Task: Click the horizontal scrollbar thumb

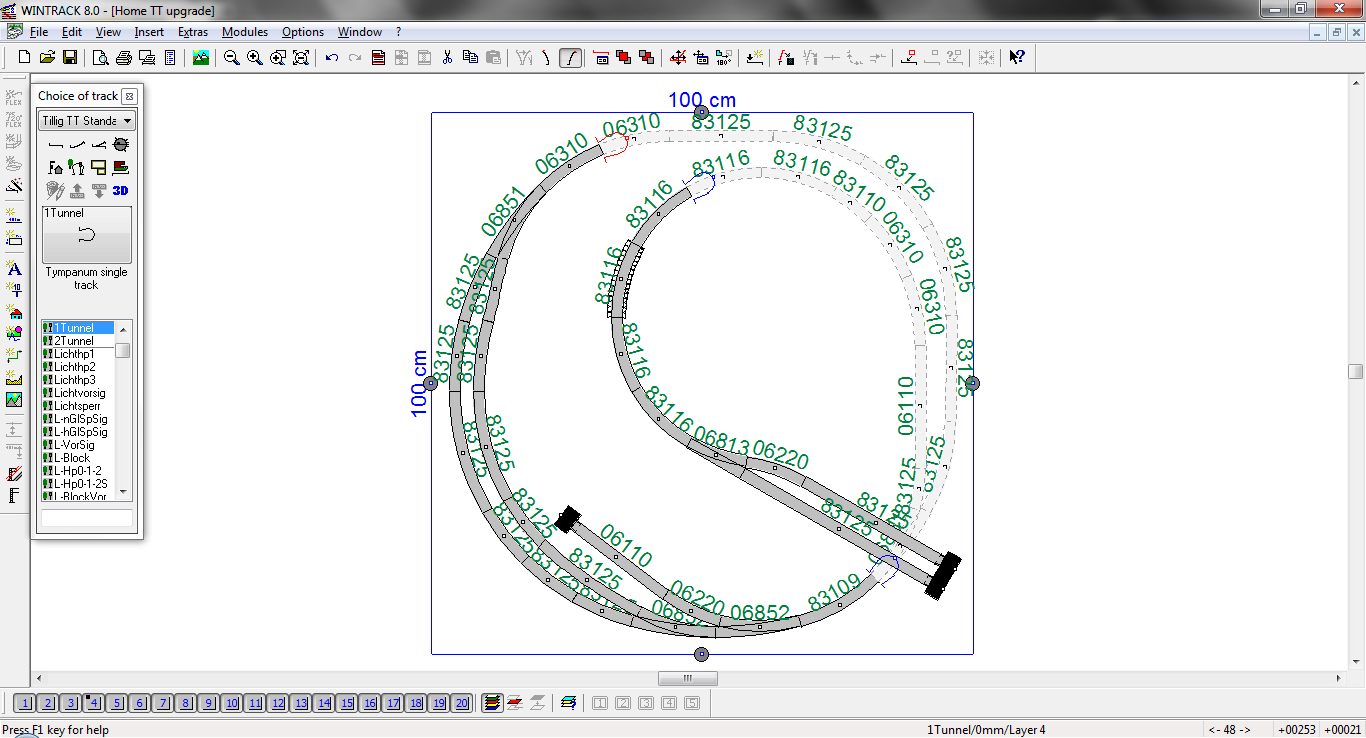Action: point(687,678)
